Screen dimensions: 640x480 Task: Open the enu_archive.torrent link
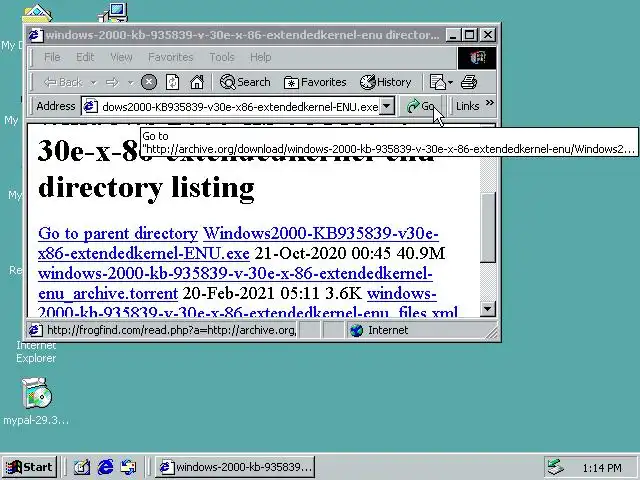108,293
